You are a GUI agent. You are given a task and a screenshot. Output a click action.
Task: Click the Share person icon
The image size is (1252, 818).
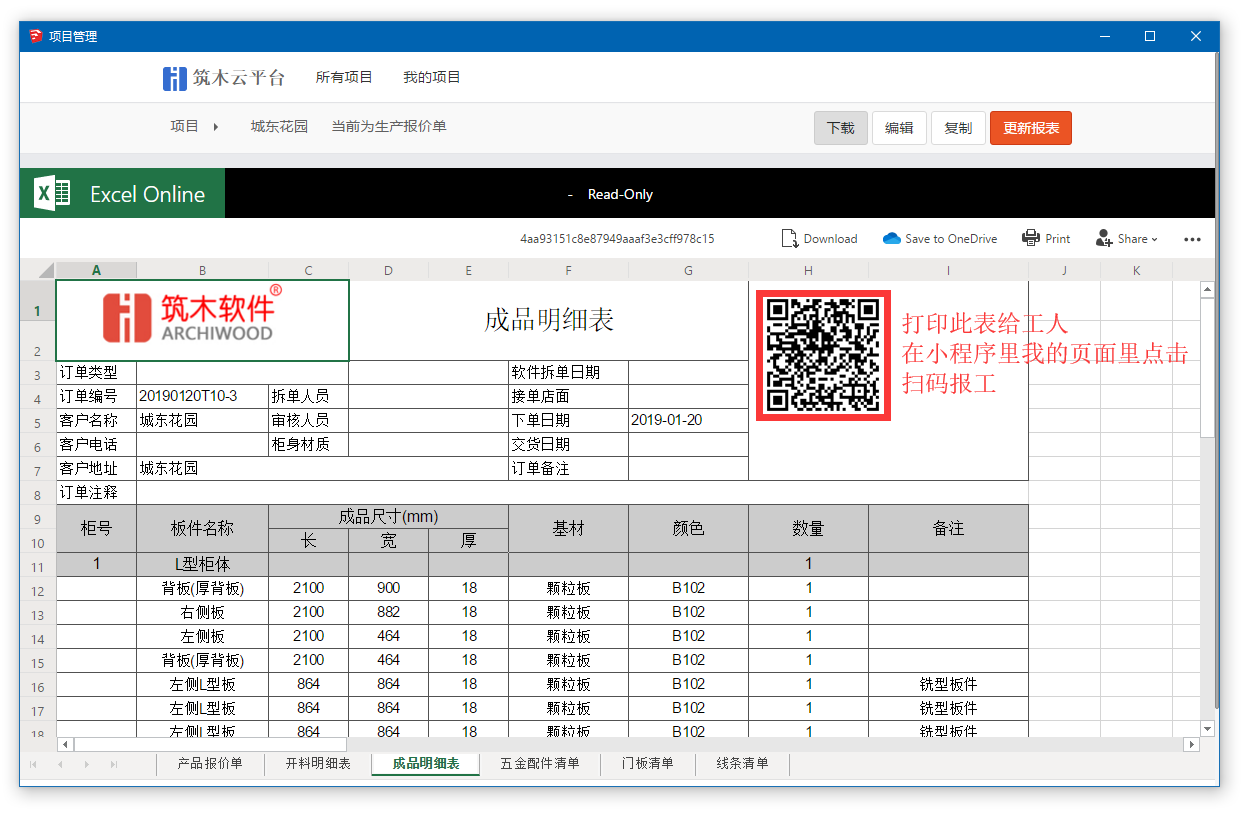(1104, 238)
